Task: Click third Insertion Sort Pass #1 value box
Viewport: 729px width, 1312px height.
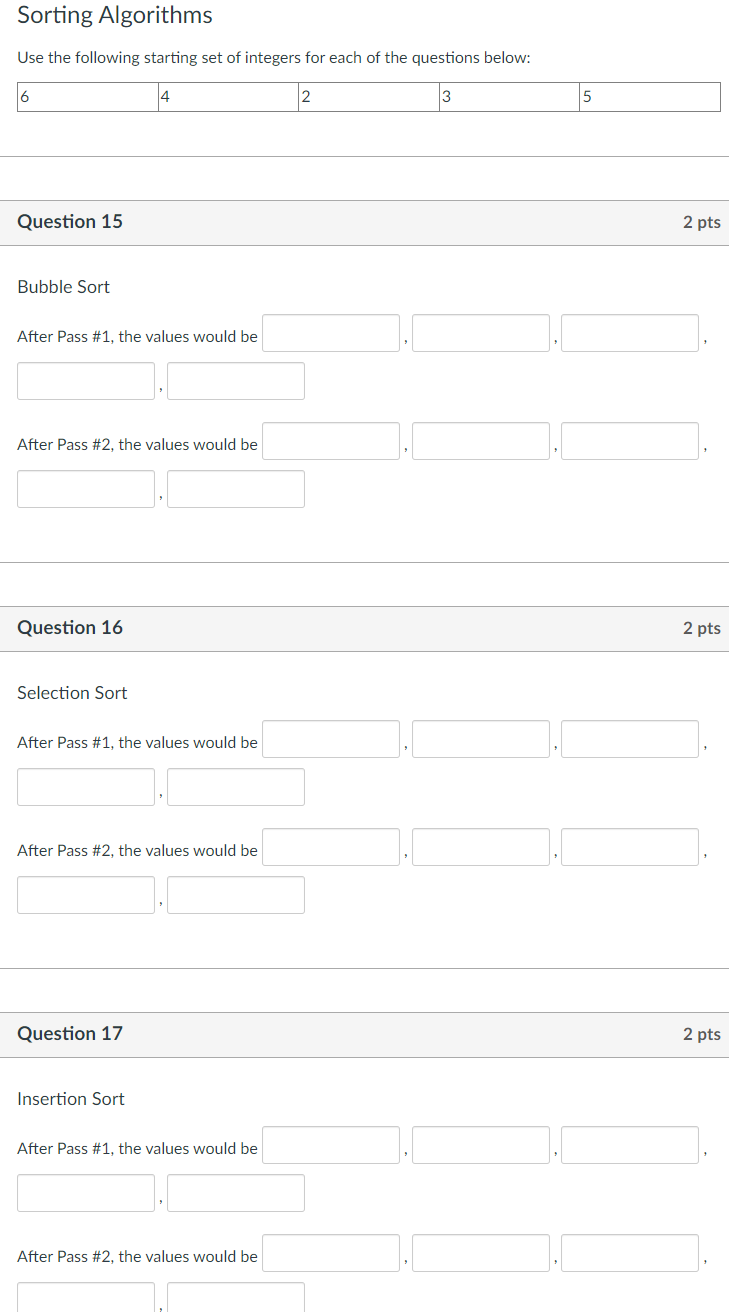Action: [630, 1145]
